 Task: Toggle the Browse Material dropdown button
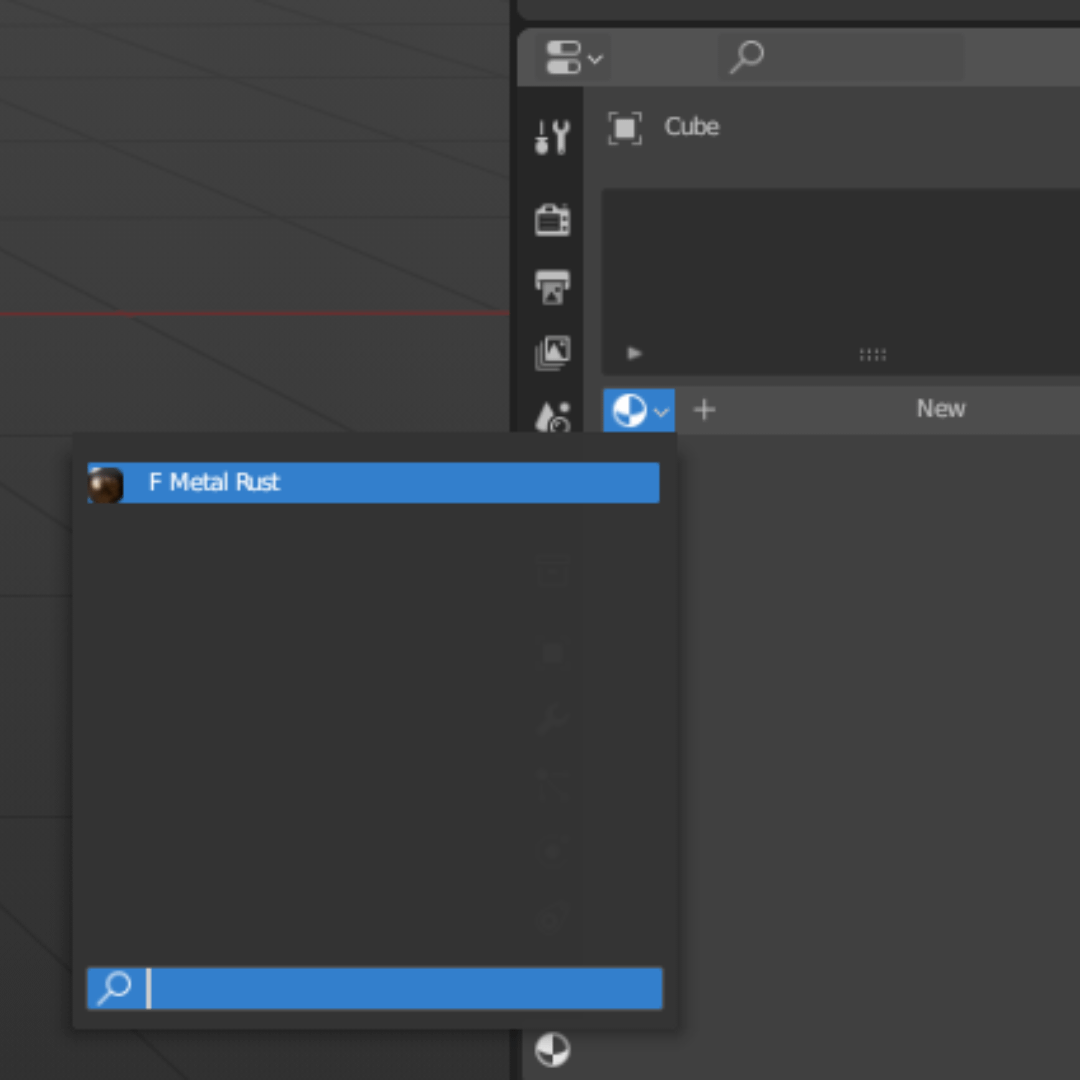click(639, 410)
